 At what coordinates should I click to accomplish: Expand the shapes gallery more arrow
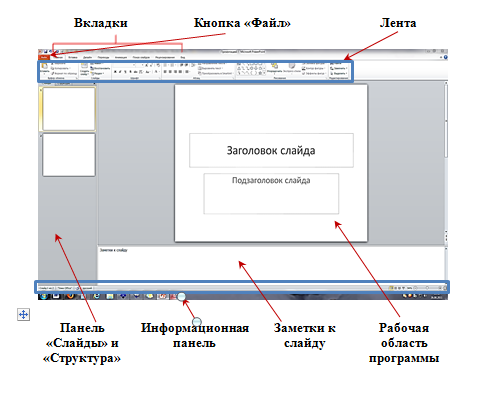pos(264,73)
